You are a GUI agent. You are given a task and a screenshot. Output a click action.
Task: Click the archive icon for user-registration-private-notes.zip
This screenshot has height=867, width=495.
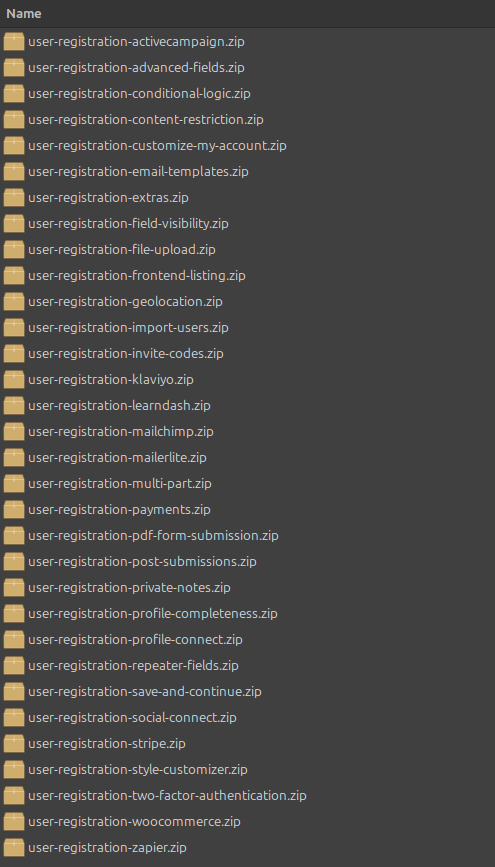click(x=14, y=587)
